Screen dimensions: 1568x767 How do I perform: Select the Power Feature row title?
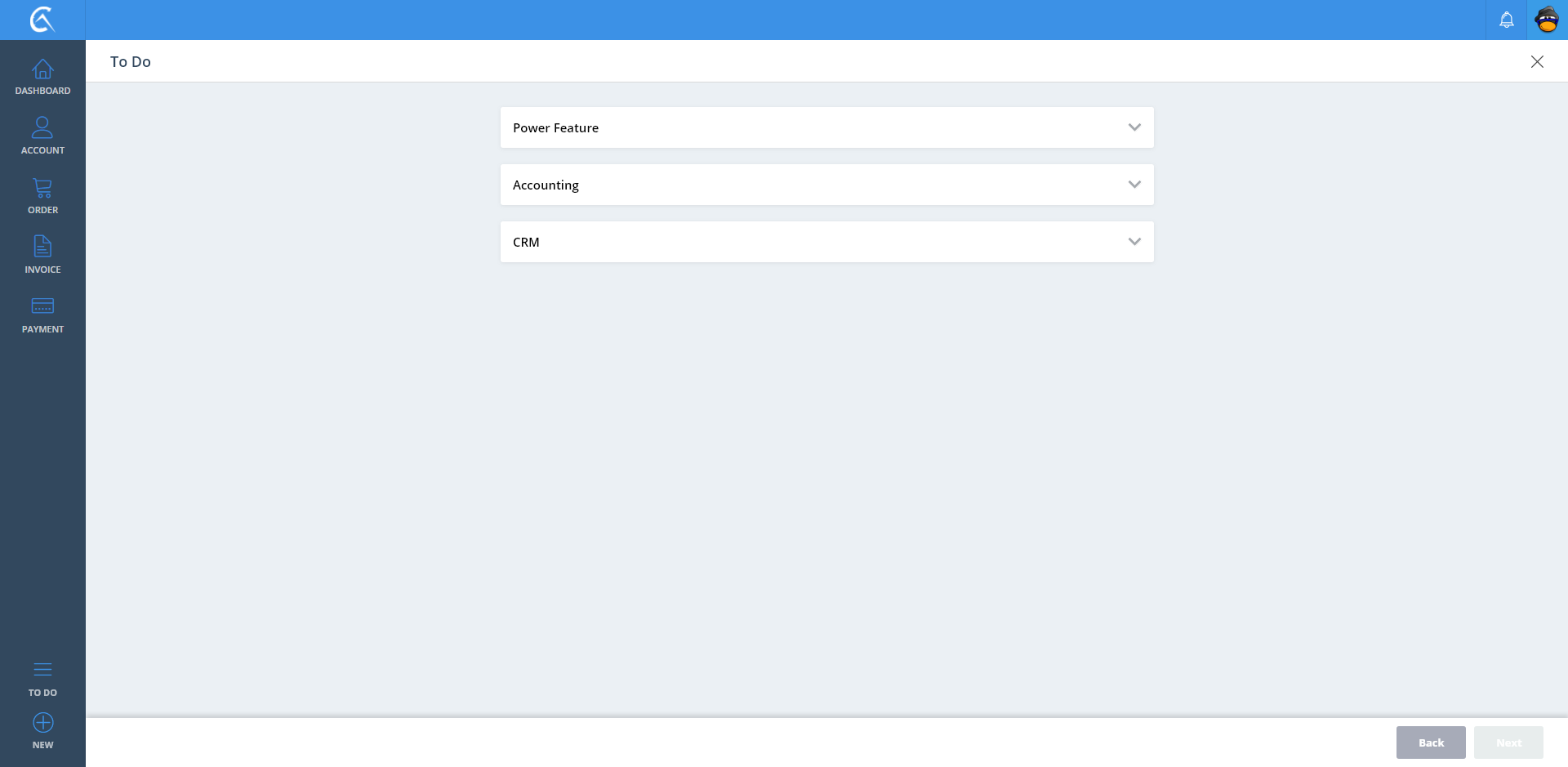(x=555, y=128)
